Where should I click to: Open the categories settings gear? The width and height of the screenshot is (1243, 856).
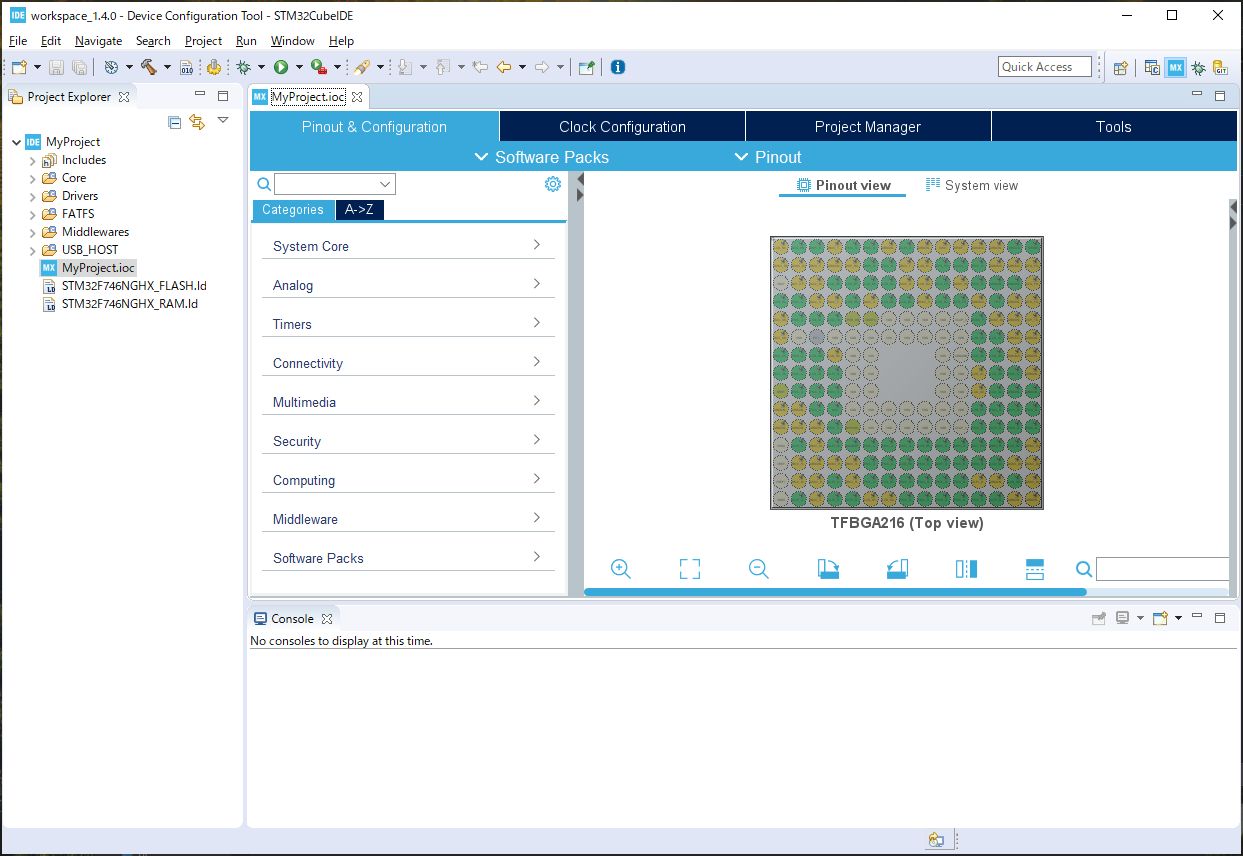(x=553, y=184)
